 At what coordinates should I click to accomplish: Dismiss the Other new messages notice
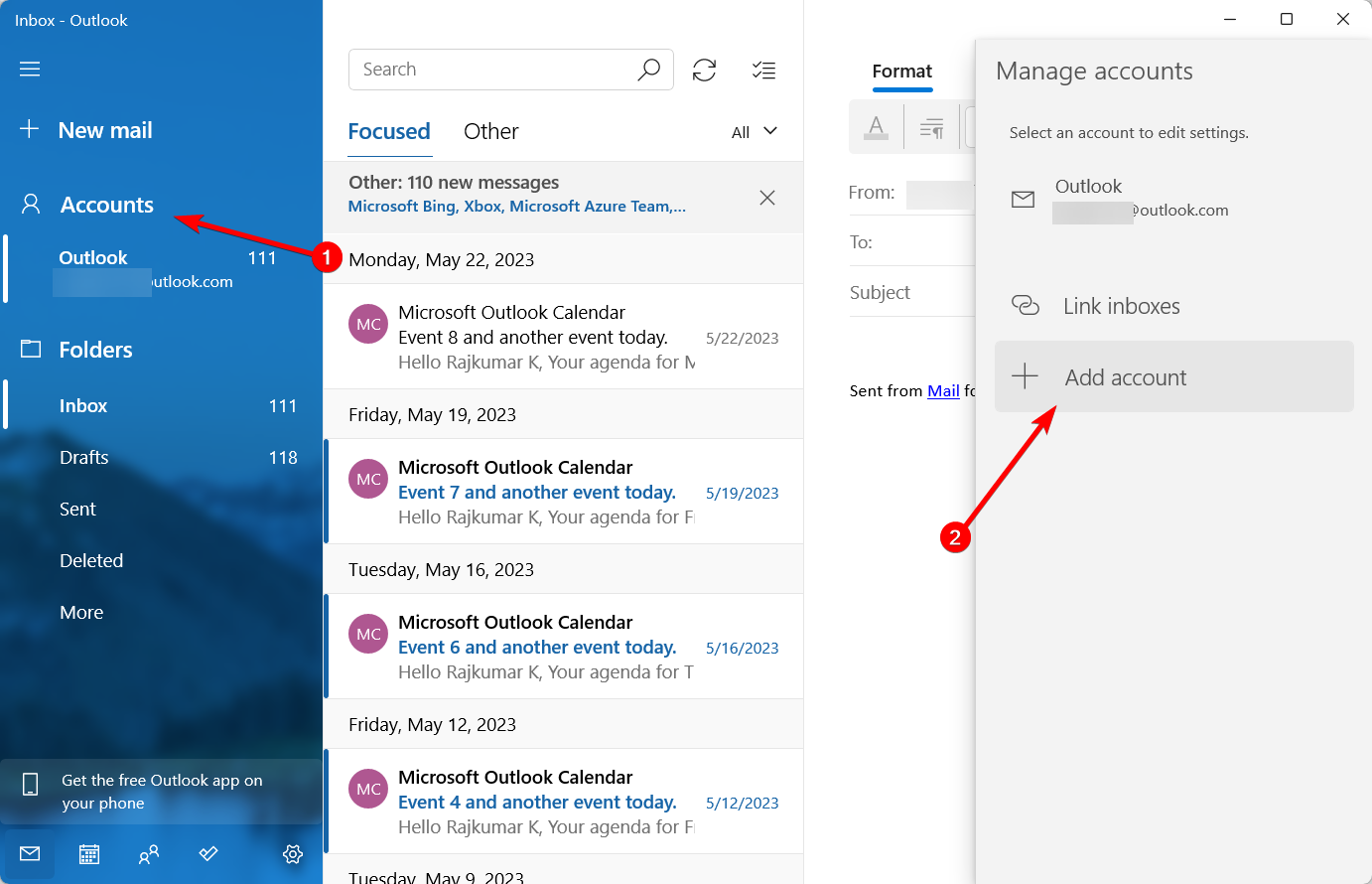[x=767, y=198]
